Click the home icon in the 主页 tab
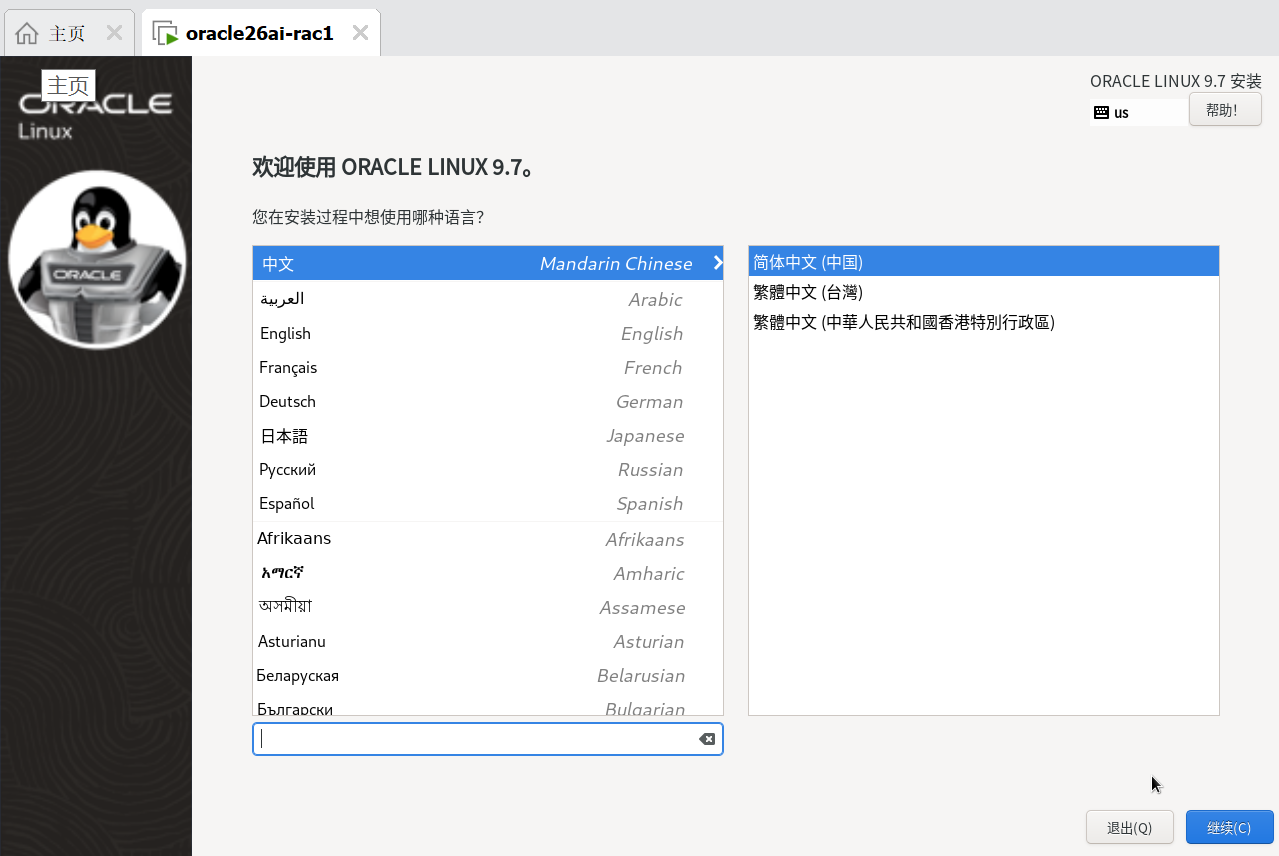Screen dimensions: 1279x856 (27, 33)
